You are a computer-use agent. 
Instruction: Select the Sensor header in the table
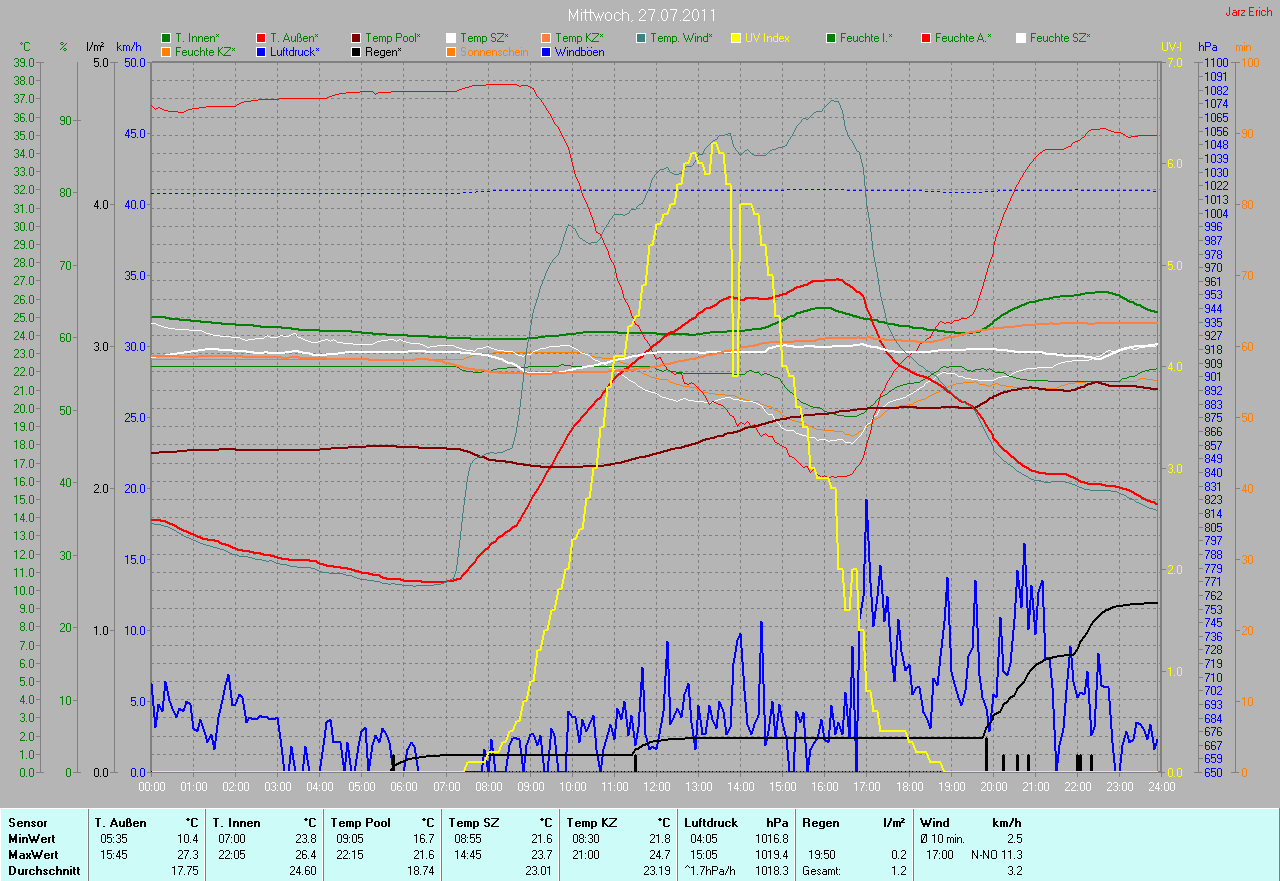click(27, 823)
